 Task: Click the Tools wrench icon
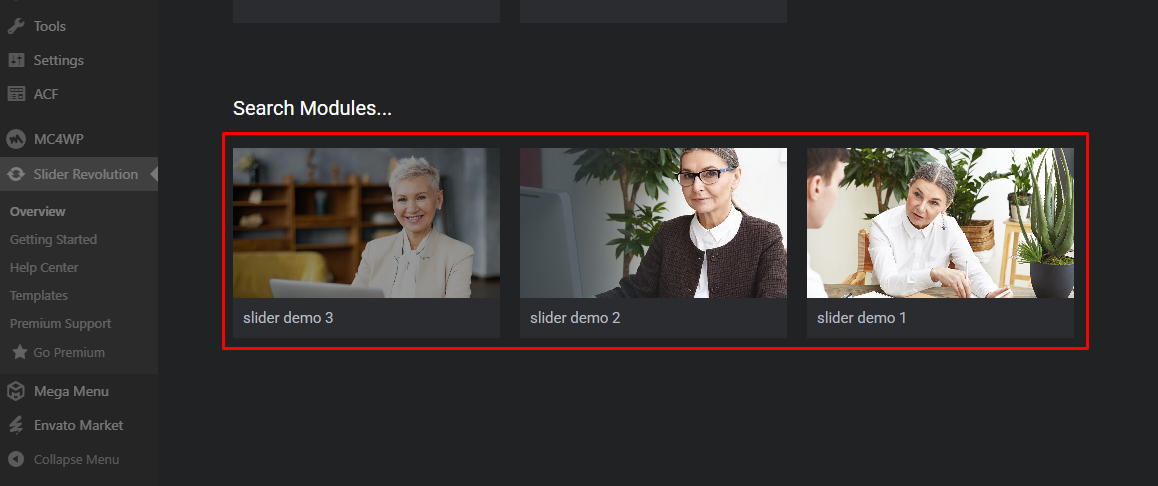tap(16, 26)
